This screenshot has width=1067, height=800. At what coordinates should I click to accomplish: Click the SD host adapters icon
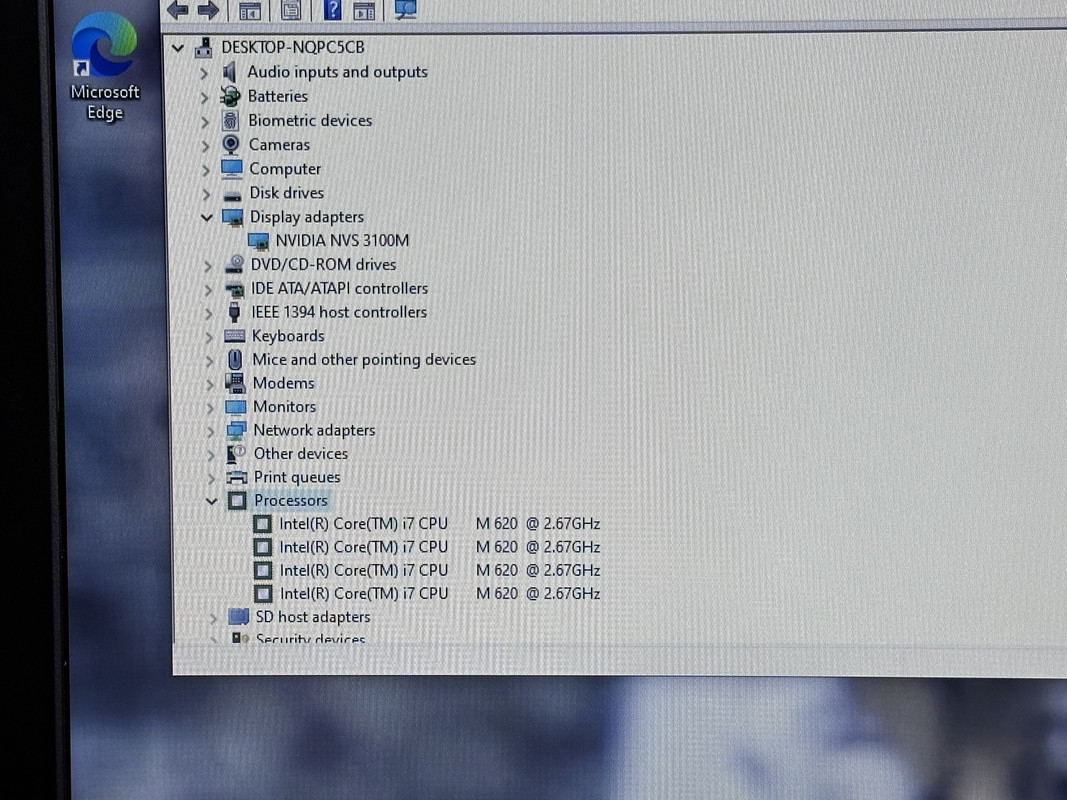(x=239, y=616)
